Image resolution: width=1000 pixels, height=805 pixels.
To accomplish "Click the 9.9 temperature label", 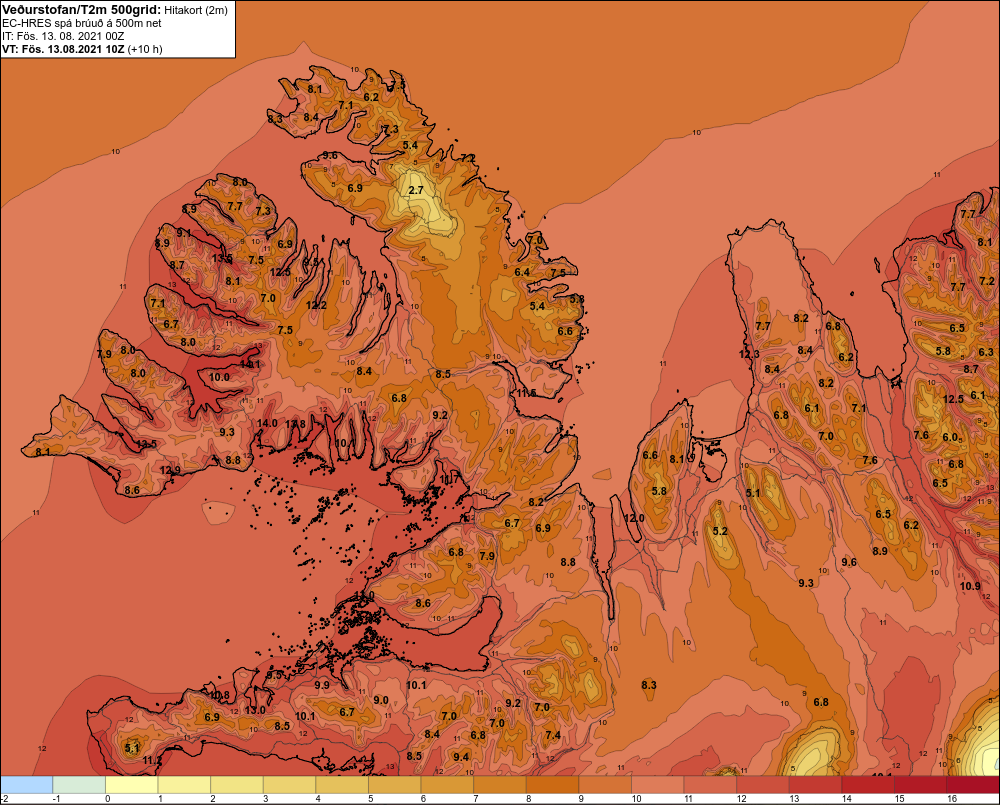I will [x=322, y=685].
